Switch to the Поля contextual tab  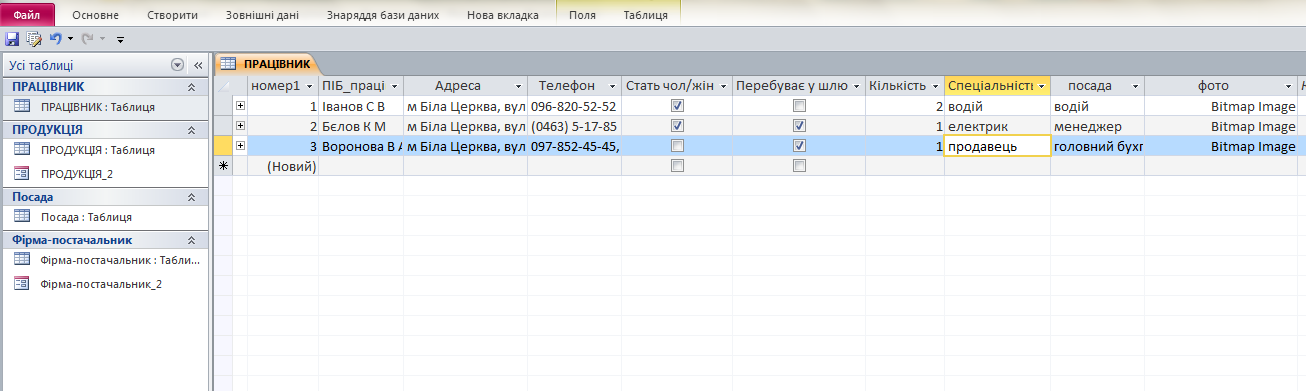click(582, 16)
